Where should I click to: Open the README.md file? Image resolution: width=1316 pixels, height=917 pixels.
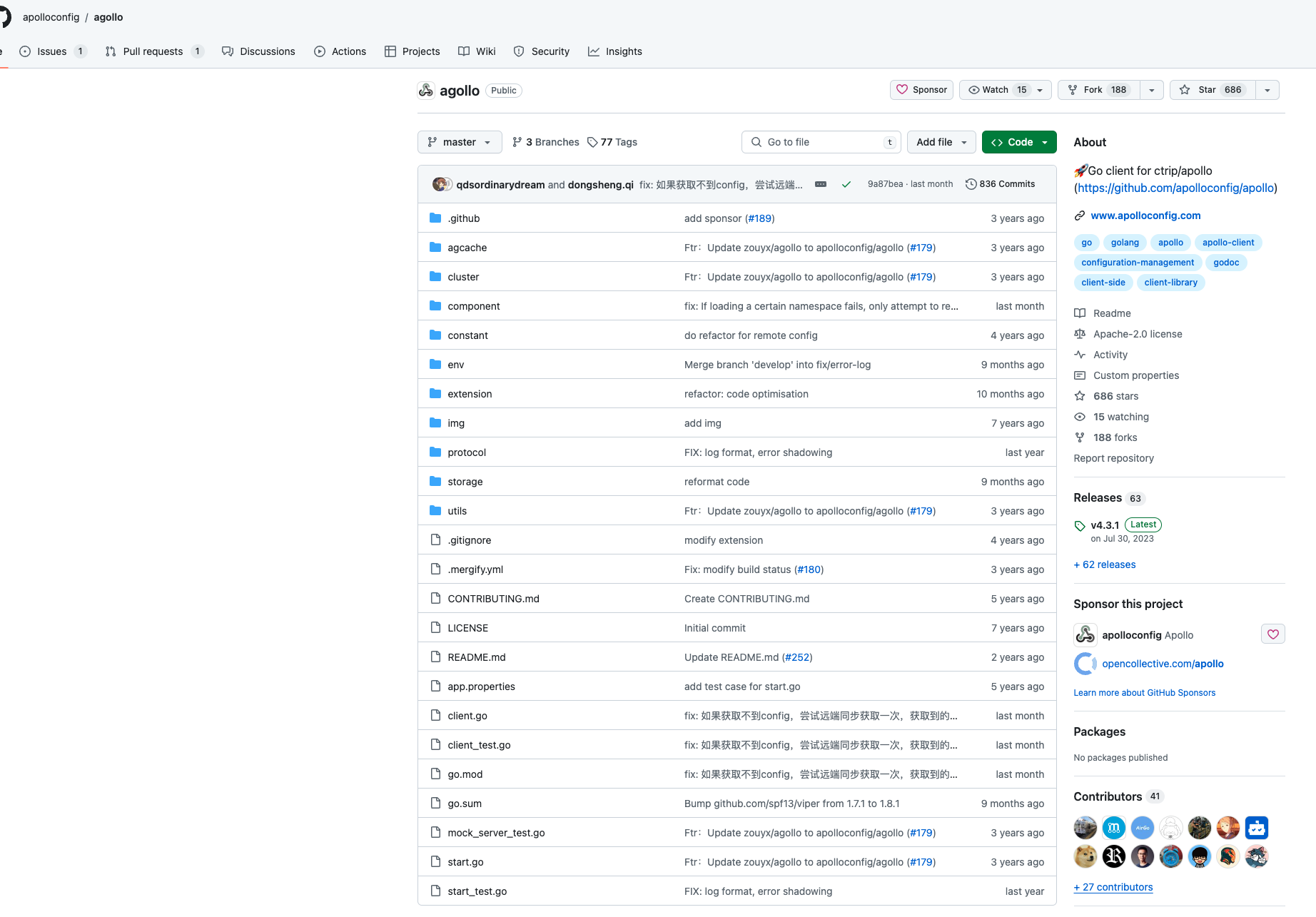point(477,657)
